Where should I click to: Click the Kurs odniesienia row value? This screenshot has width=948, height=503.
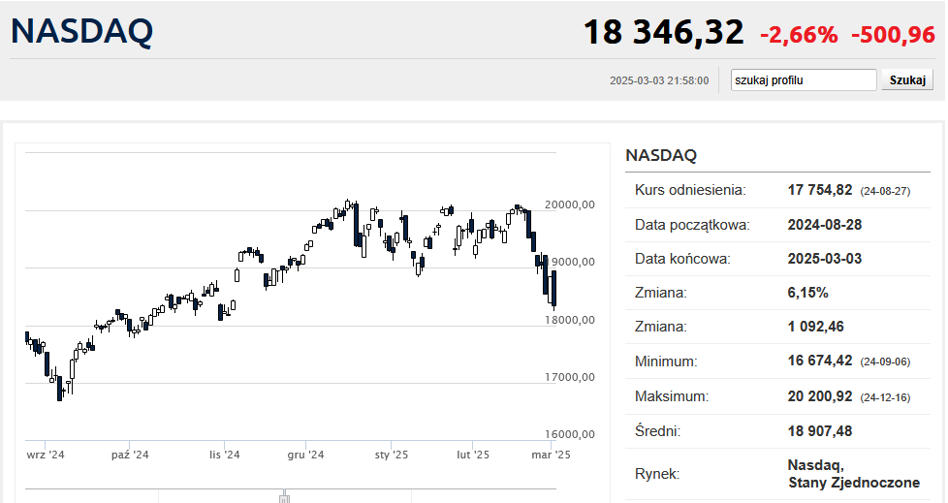click(820, 190)
